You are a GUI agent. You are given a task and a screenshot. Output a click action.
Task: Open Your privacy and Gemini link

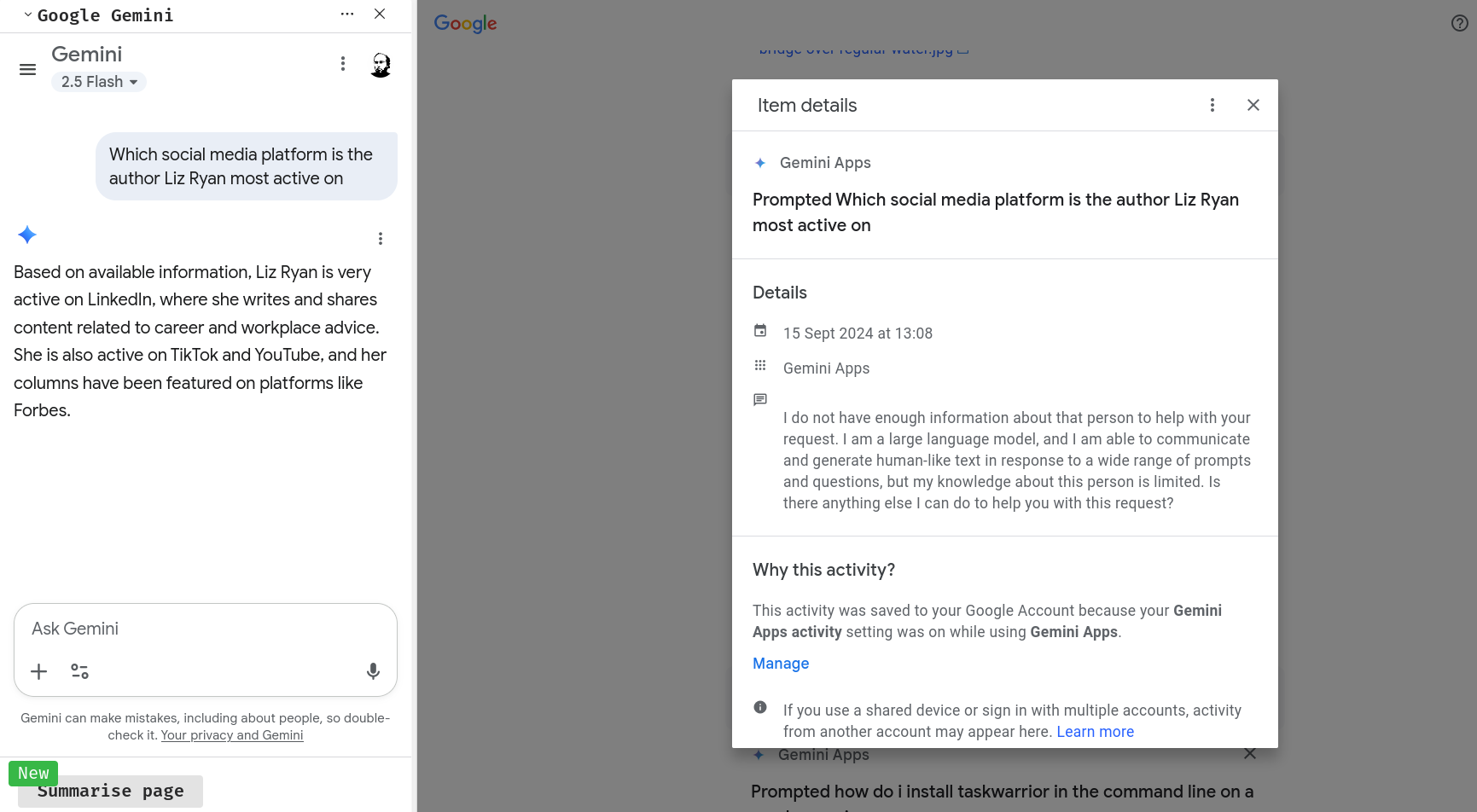point(232,735)
